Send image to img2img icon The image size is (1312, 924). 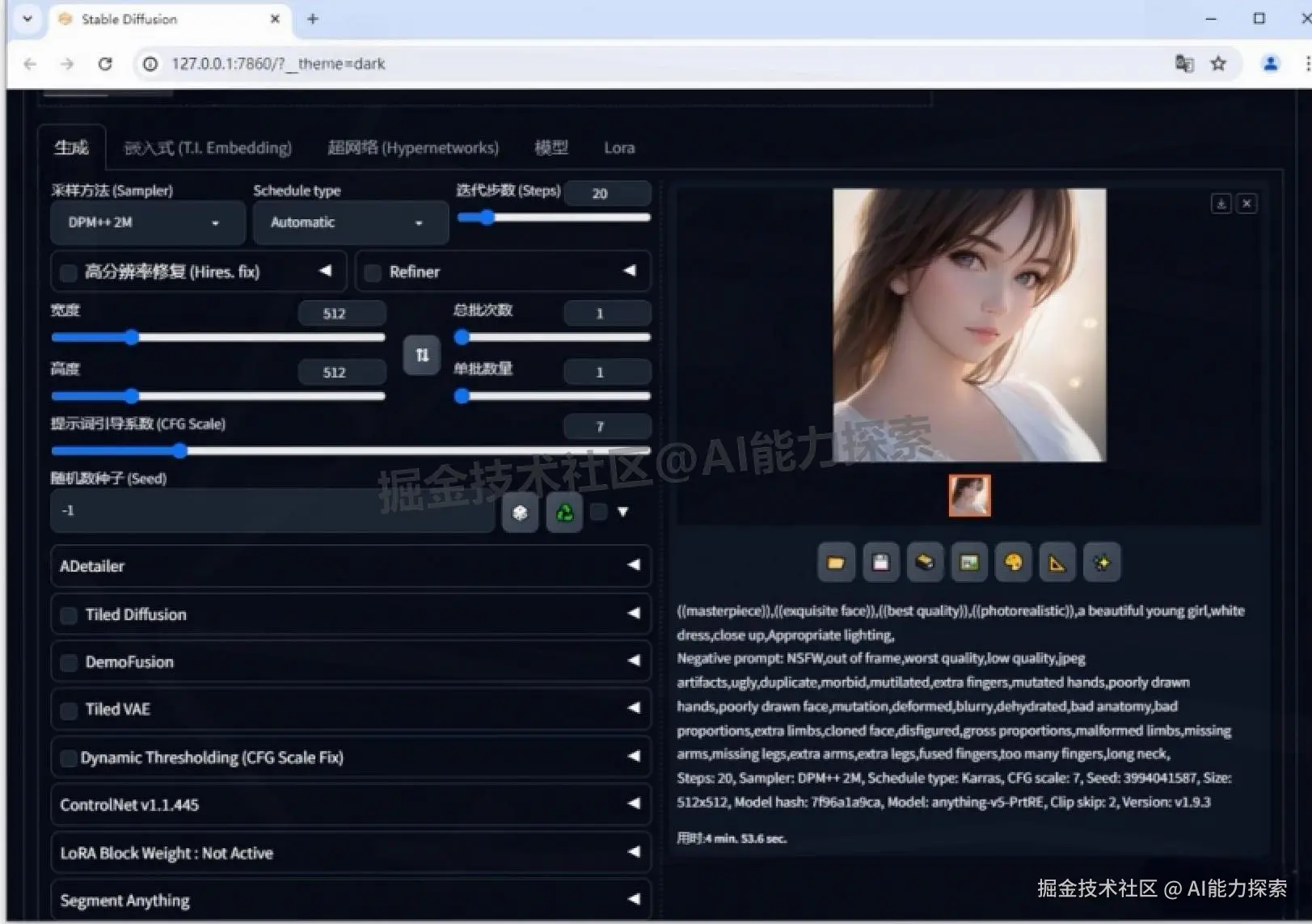[x=969, y=562]
